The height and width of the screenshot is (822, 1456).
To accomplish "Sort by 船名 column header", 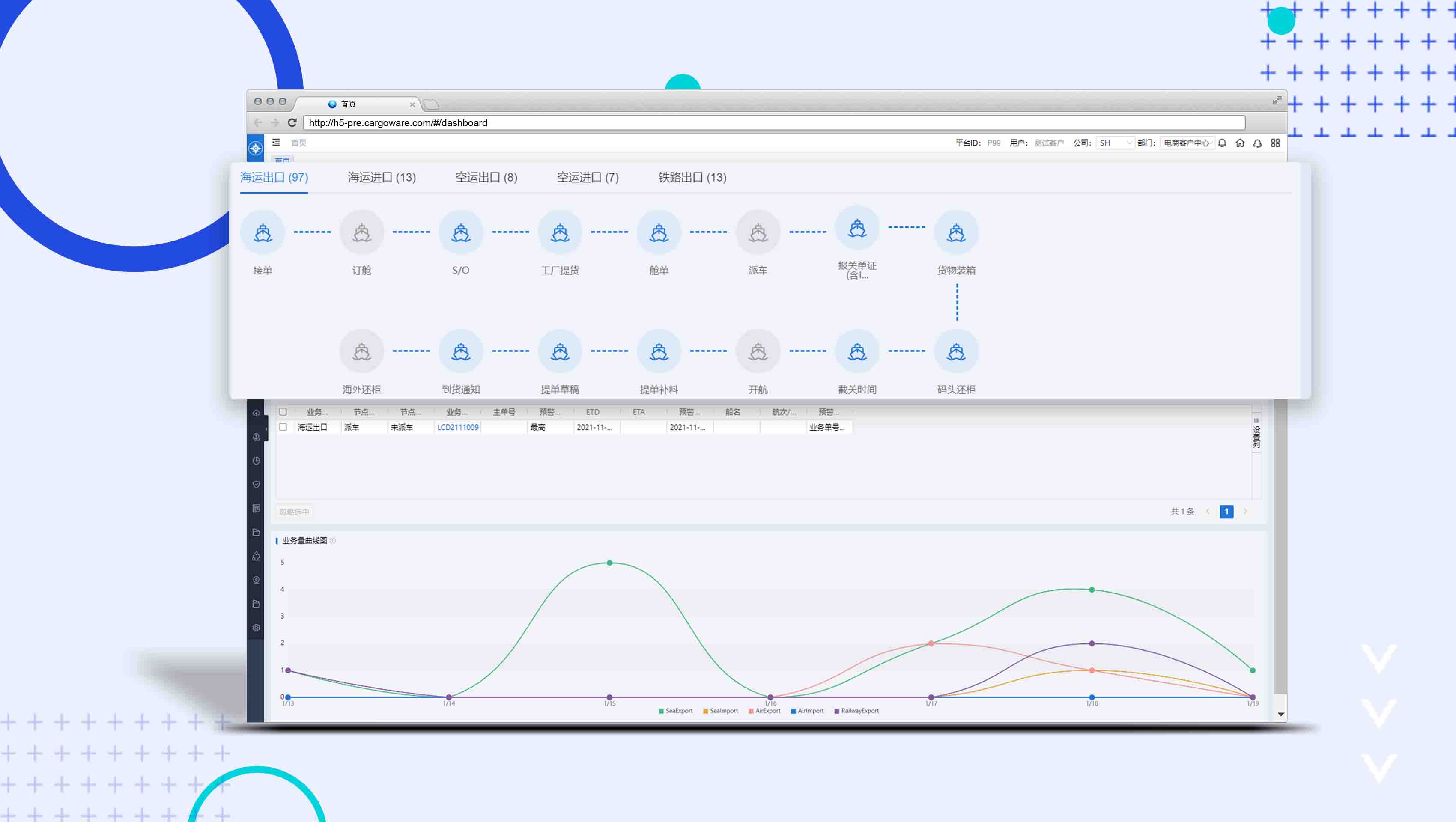I will [x=733, y=412].
